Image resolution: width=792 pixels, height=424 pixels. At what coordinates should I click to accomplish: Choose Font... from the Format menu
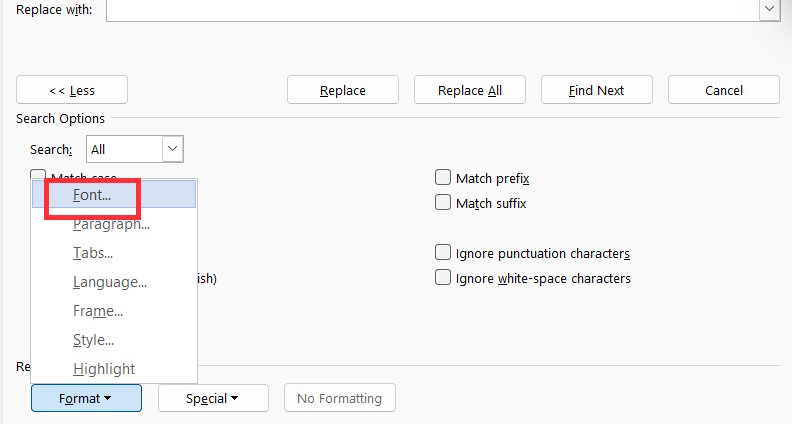click(x=92, y=196)
